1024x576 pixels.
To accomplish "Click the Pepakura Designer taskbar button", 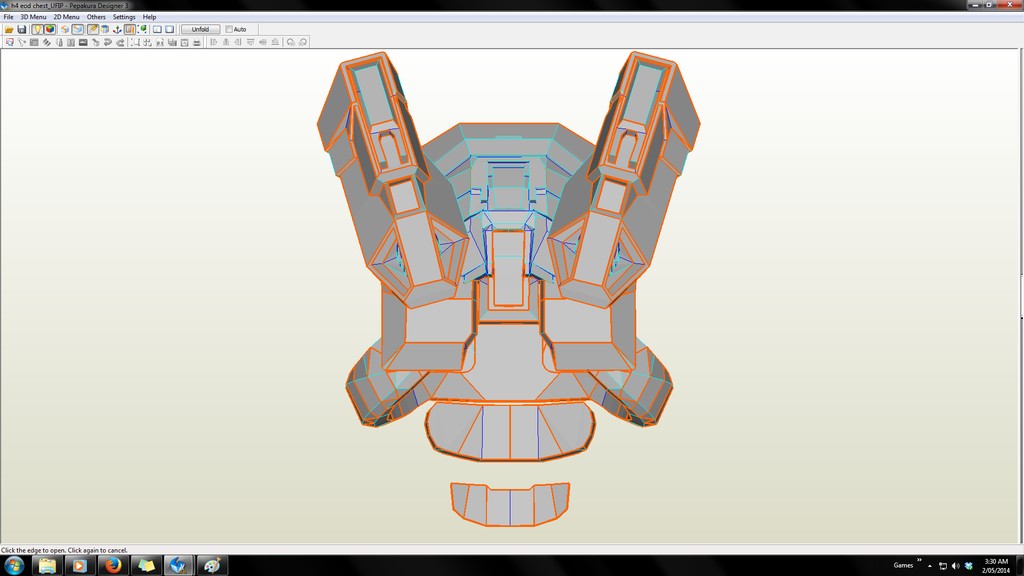I will click(x=179, y=566).
